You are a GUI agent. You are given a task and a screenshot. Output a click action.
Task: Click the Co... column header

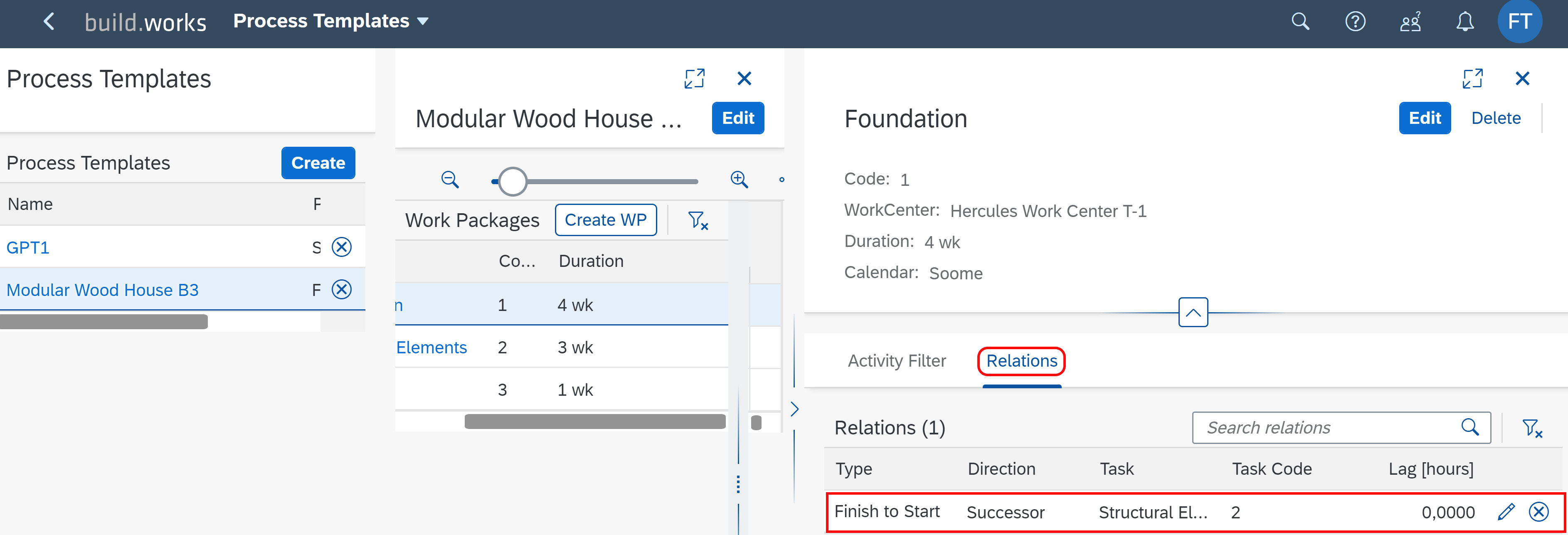517,261
